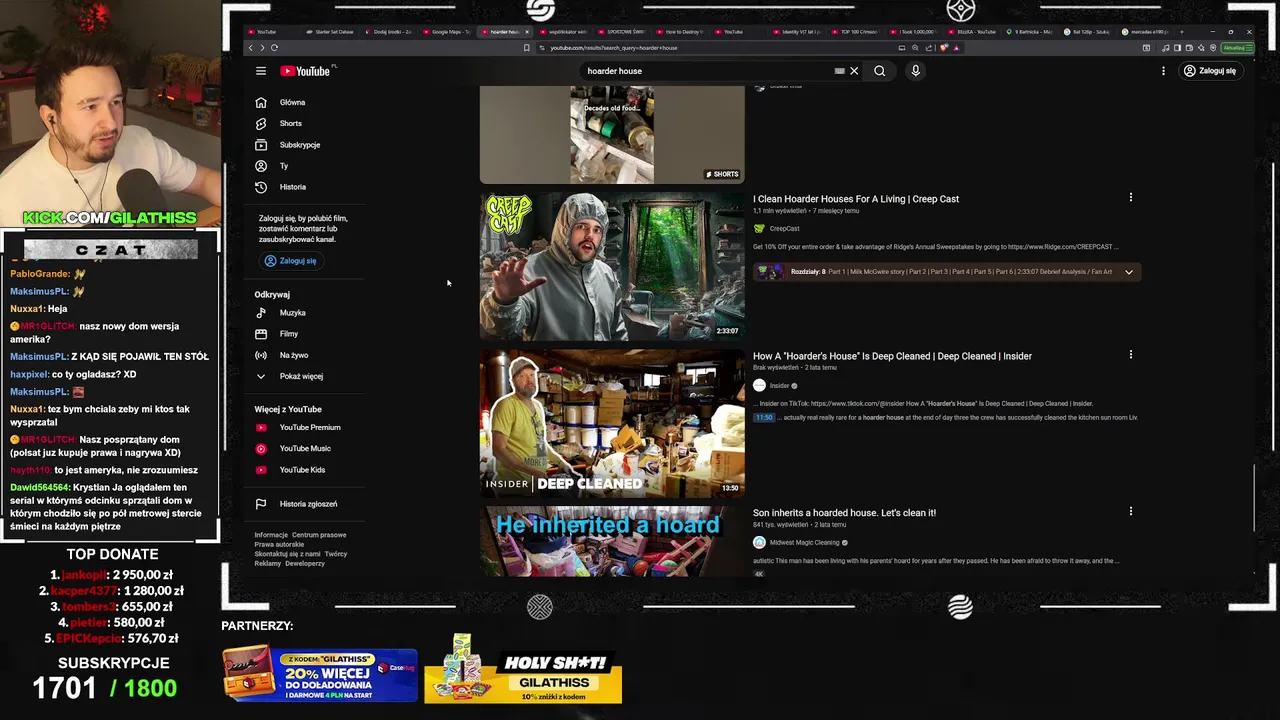
Task: Switch to the TOP 100 Crimson tab
Action: click(858, 32)
